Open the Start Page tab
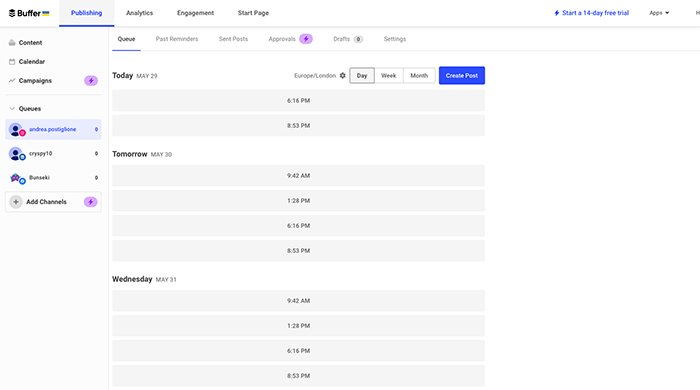This screenshot has height=390, width=700. (x=253, y=13)
